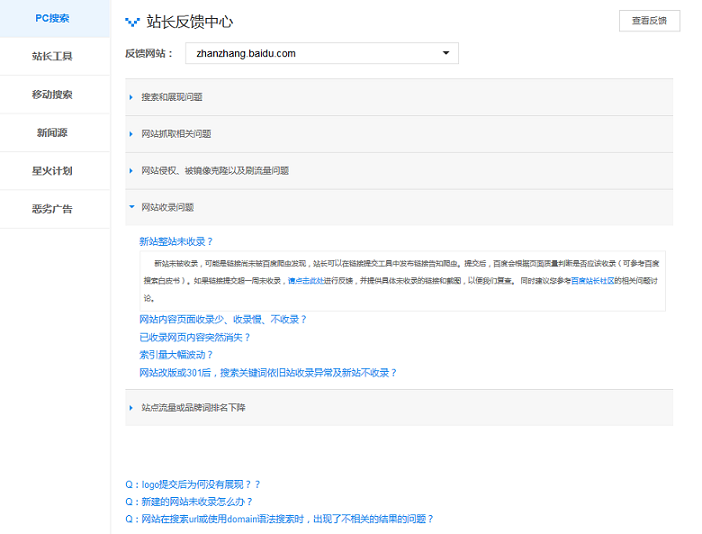Viewport: 702px width, 534px height.
Task: Expand the 站点流量或品牌词排名下降 section
Action: tap(193, 408)
